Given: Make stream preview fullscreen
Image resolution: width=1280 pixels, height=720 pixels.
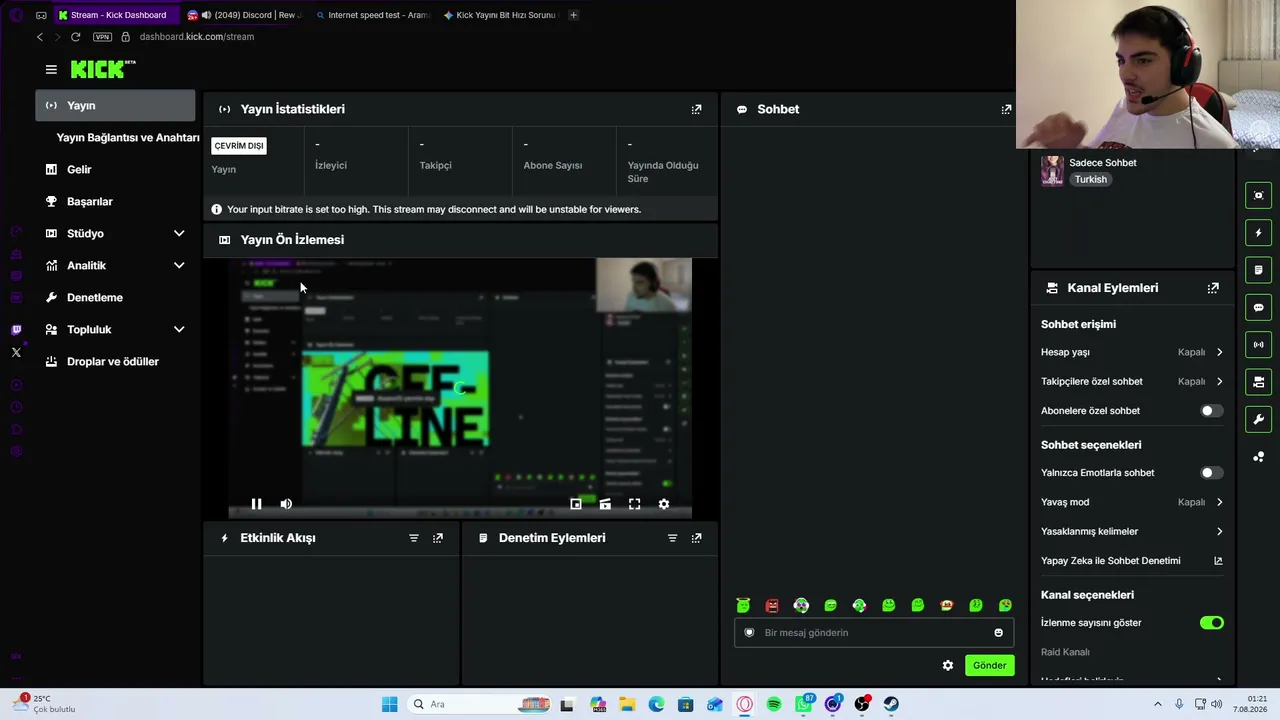Looking at the screenshot, I should point(634,504).
